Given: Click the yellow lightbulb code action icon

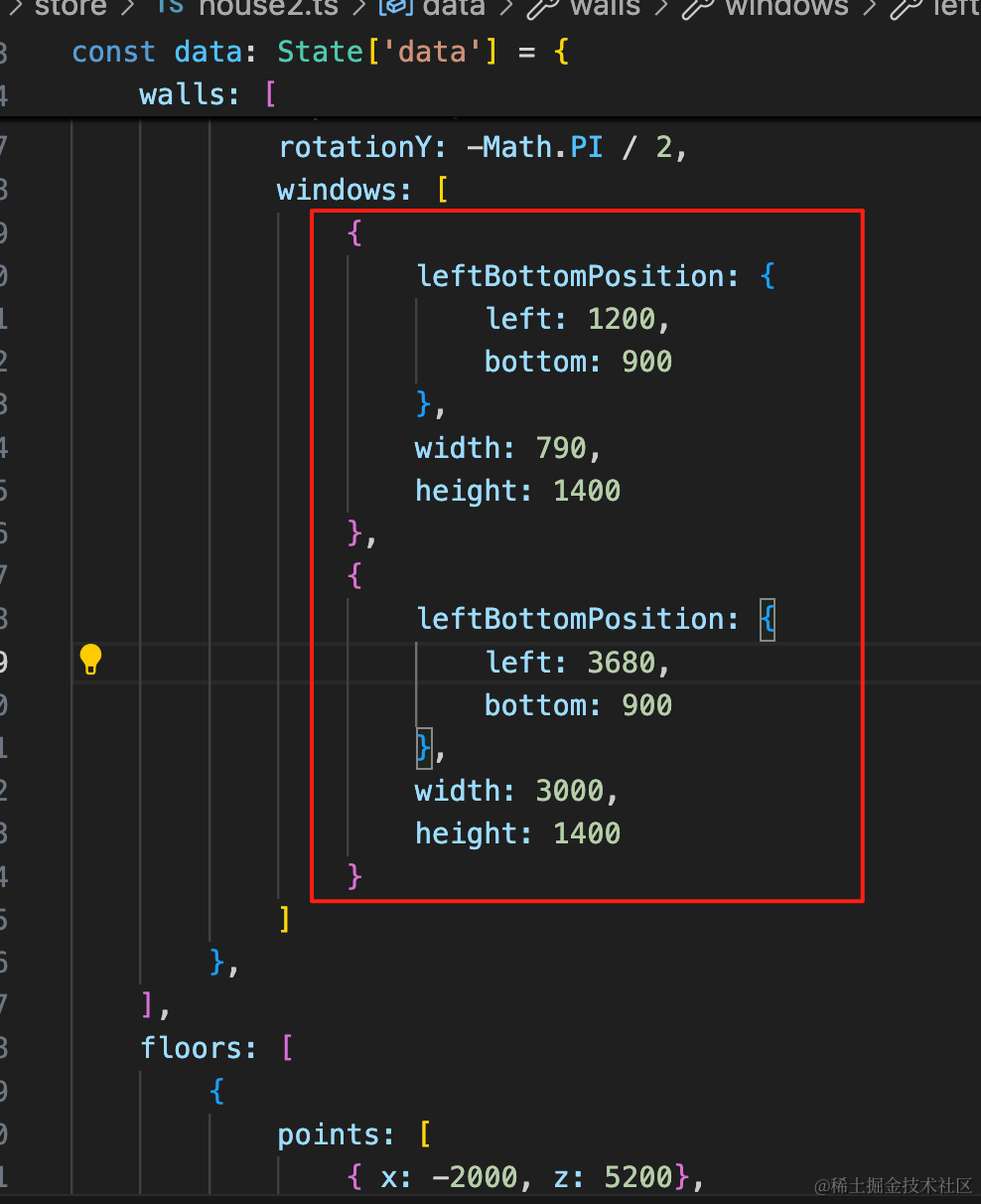Looking at the screenshot, I should tap(90, 660).
